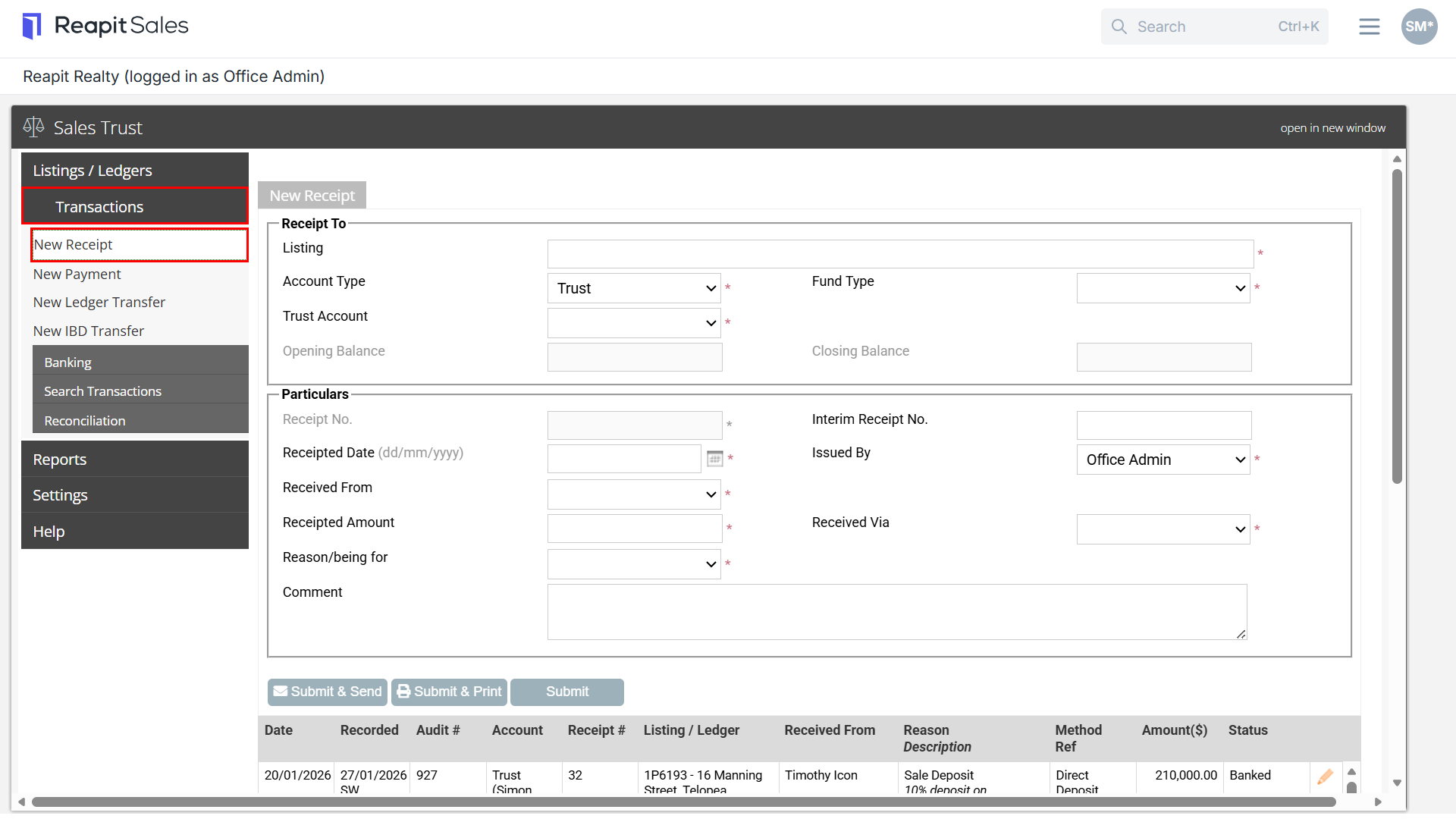The height and width of the screenshot is (819, 1456).
Task: Click into the Comment text area
Action: 897,612
